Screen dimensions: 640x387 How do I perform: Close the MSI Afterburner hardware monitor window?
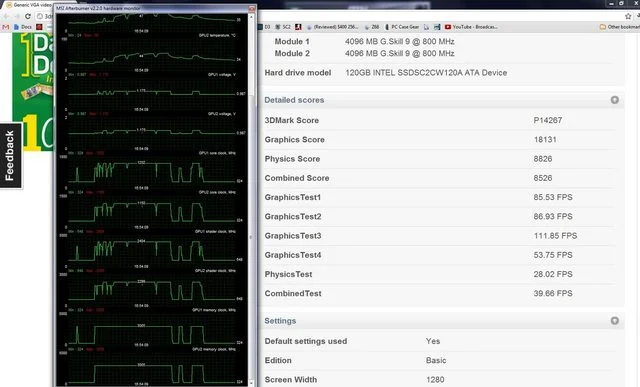(x=251, y=8)
